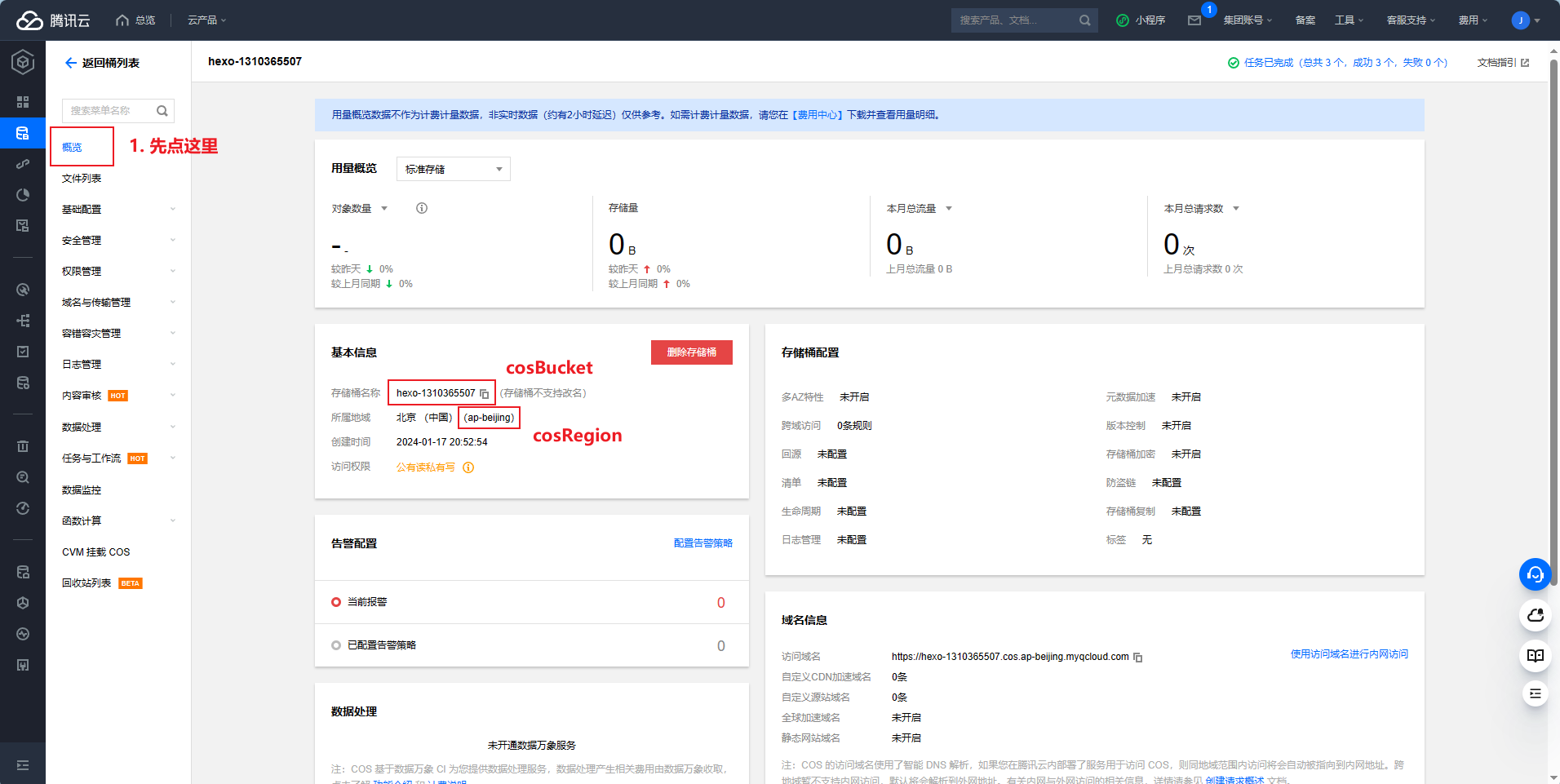1560x784 pixels.
Task: Open 回收站列表 menu item
Action: [x=86, y=583]
